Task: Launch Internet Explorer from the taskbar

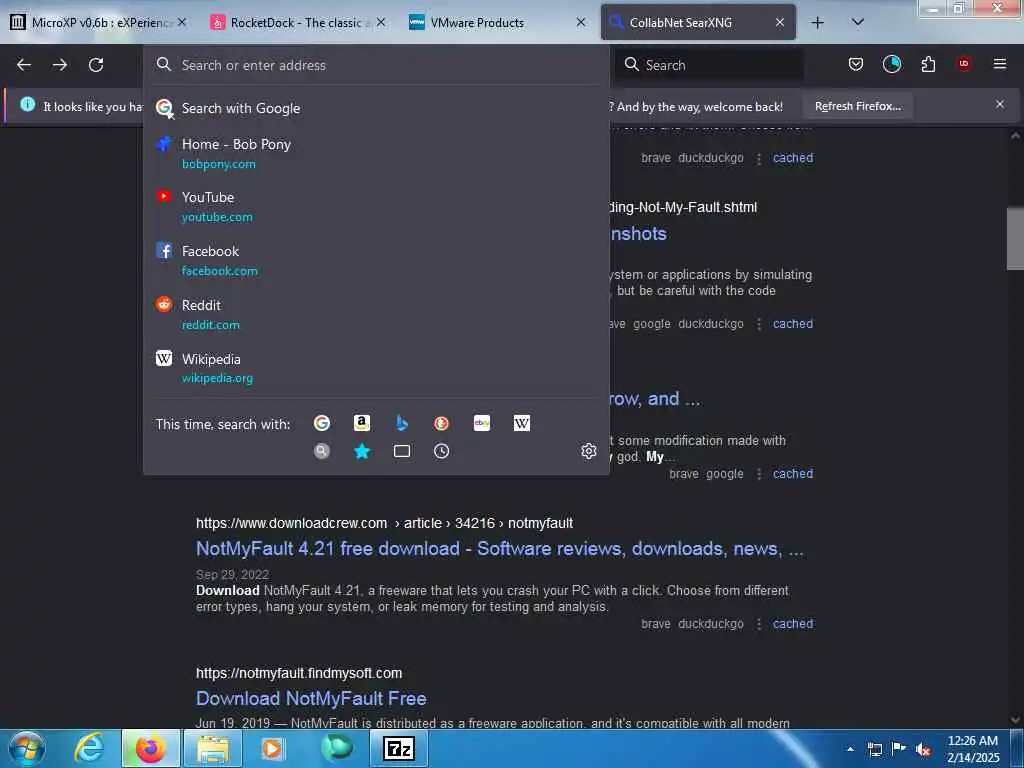Action: point(89,748)
